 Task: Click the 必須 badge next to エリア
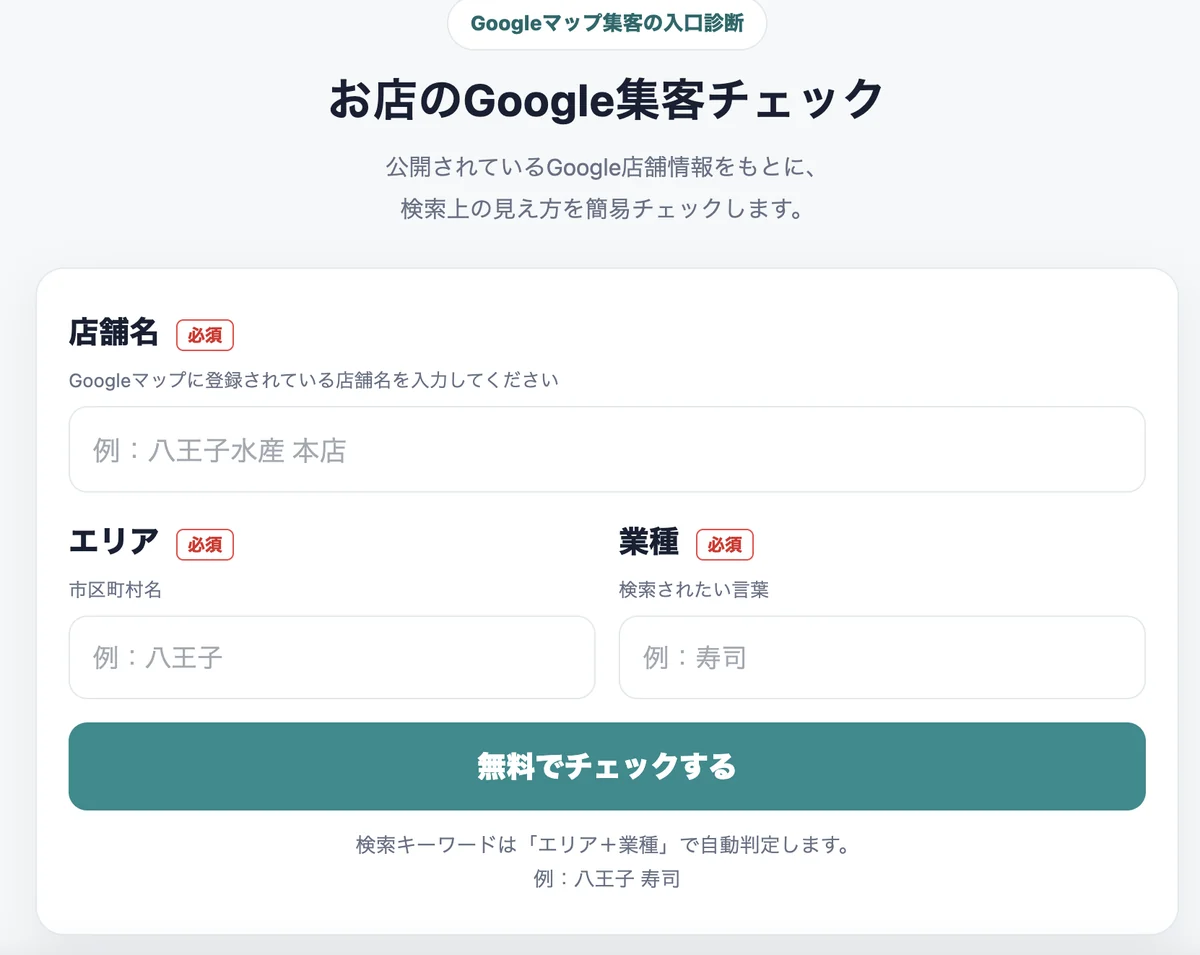click(205, 545)
